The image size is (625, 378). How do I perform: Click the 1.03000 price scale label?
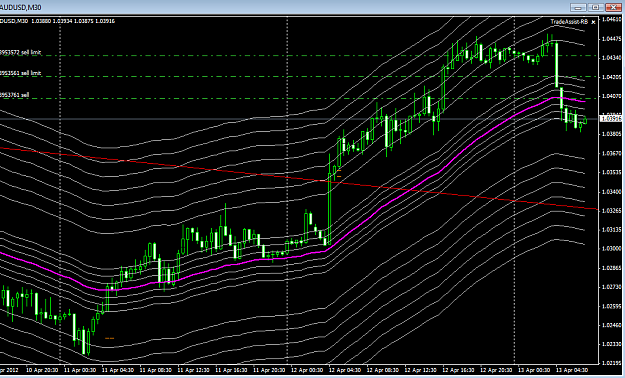(x=611, y=248)
